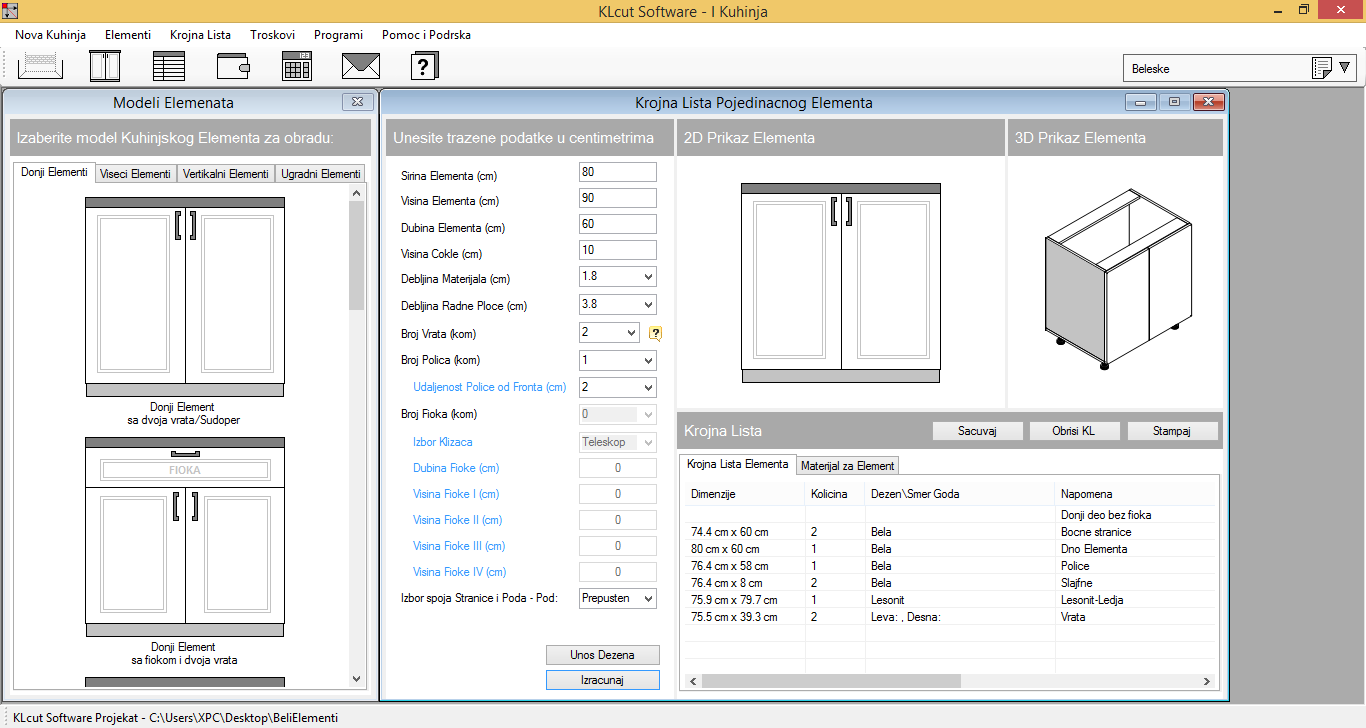Open the cabinet elements toolbar icon
The width and height of the screenshot is (1366, 728).
coord(104,66)
